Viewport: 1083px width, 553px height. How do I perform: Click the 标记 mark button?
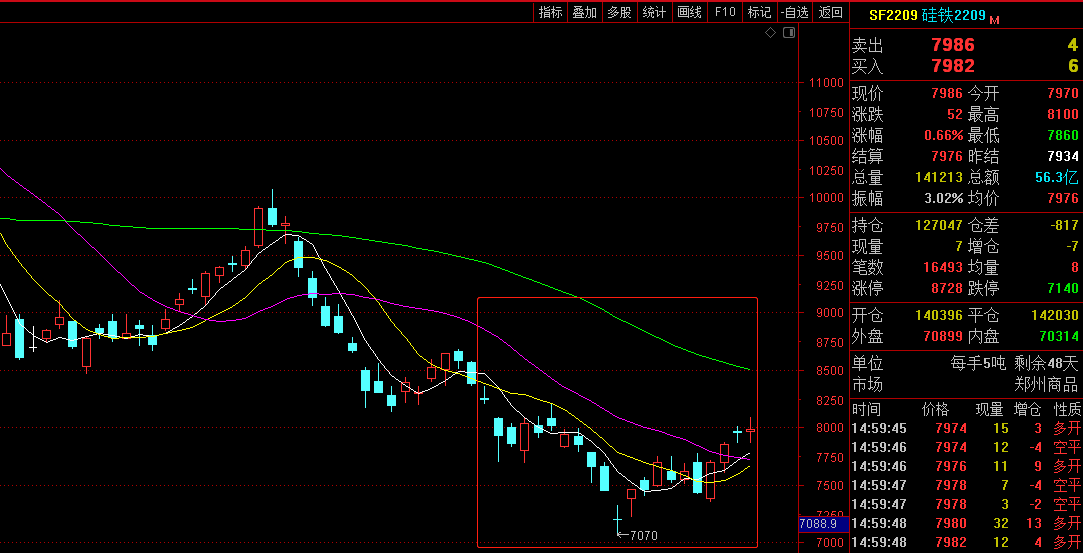point(759,12)
